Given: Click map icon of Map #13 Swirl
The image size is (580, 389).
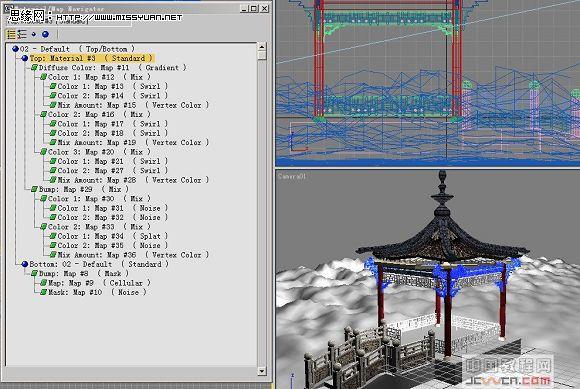Looking at the screenshot, I should pos(53,86).
